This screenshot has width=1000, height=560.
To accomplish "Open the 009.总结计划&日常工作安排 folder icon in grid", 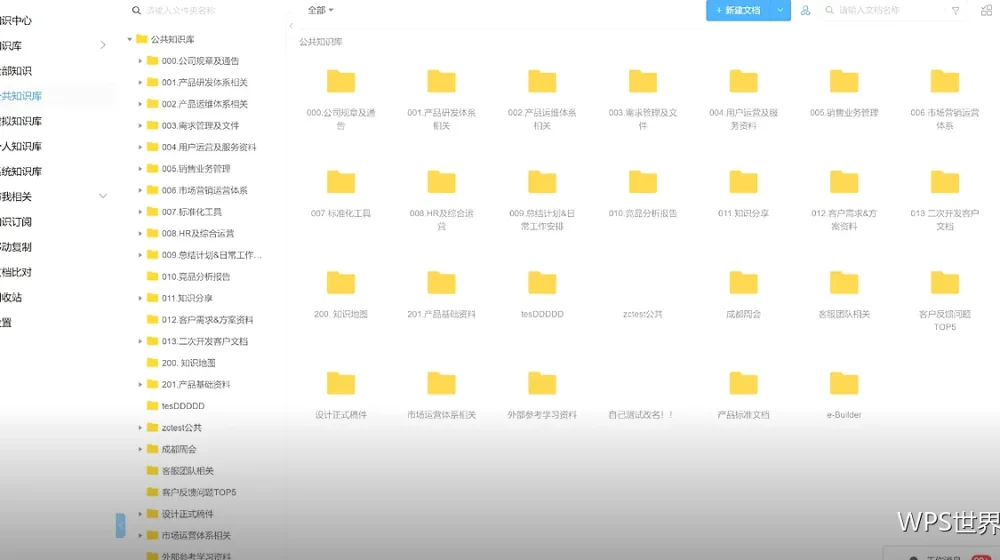I will [x=542, y=182].
